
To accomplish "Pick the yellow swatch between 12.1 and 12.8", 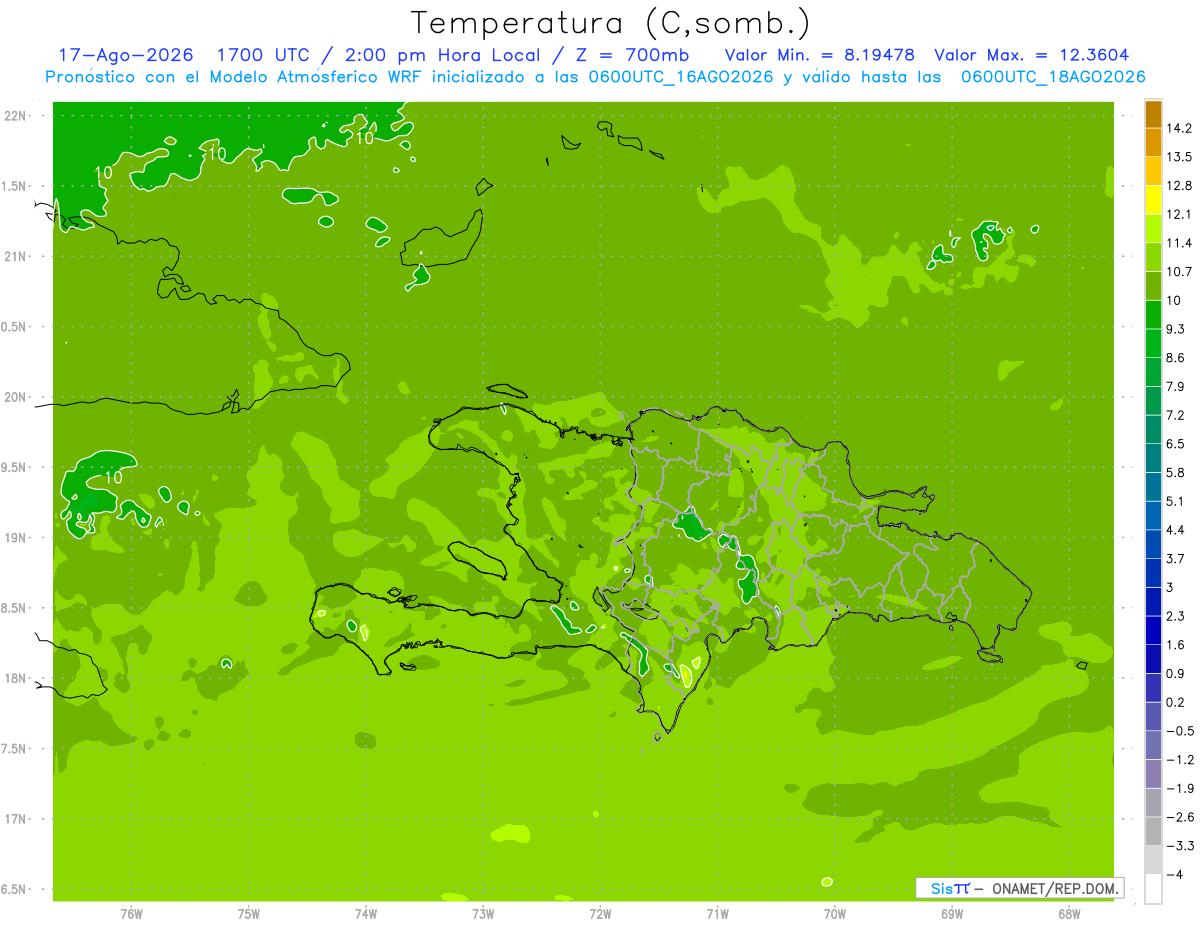I will pos(1153,200).
